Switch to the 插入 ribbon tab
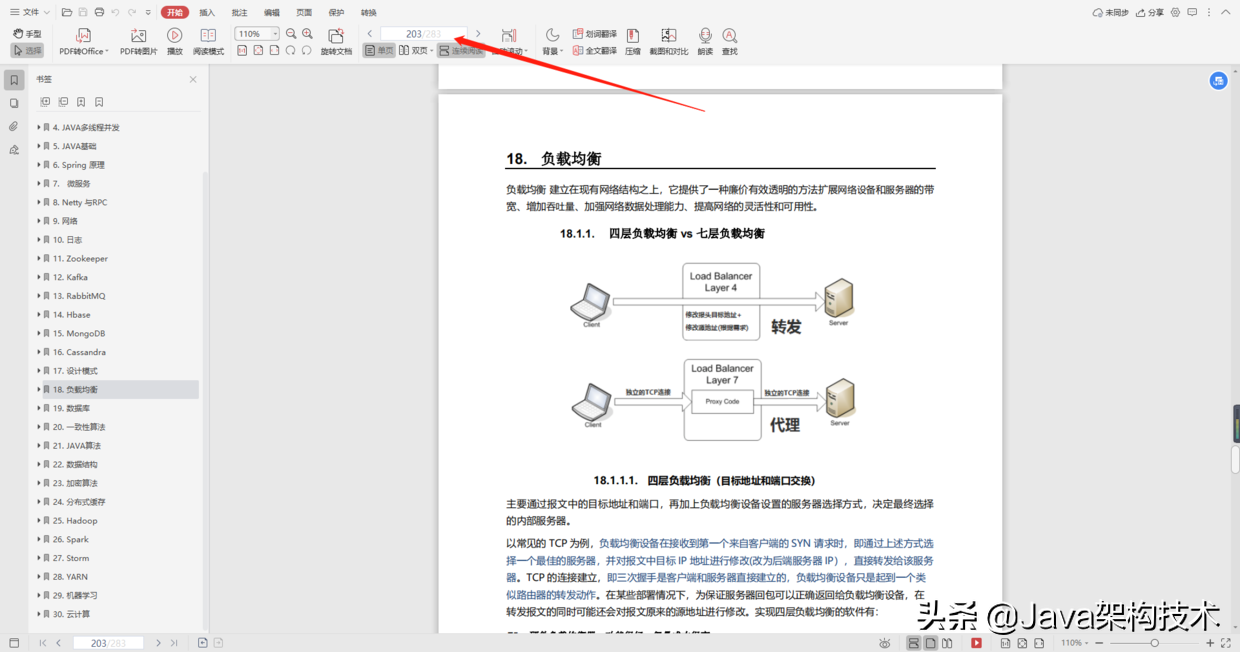This screenshot has width=1240, height=652. [x=207, y=12]
